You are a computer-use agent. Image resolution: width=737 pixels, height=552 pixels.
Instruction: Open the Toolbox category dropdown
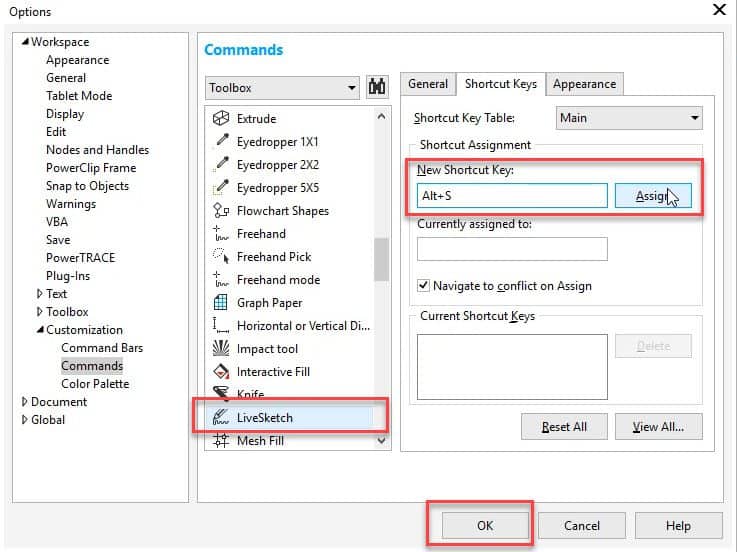point(281,88)
